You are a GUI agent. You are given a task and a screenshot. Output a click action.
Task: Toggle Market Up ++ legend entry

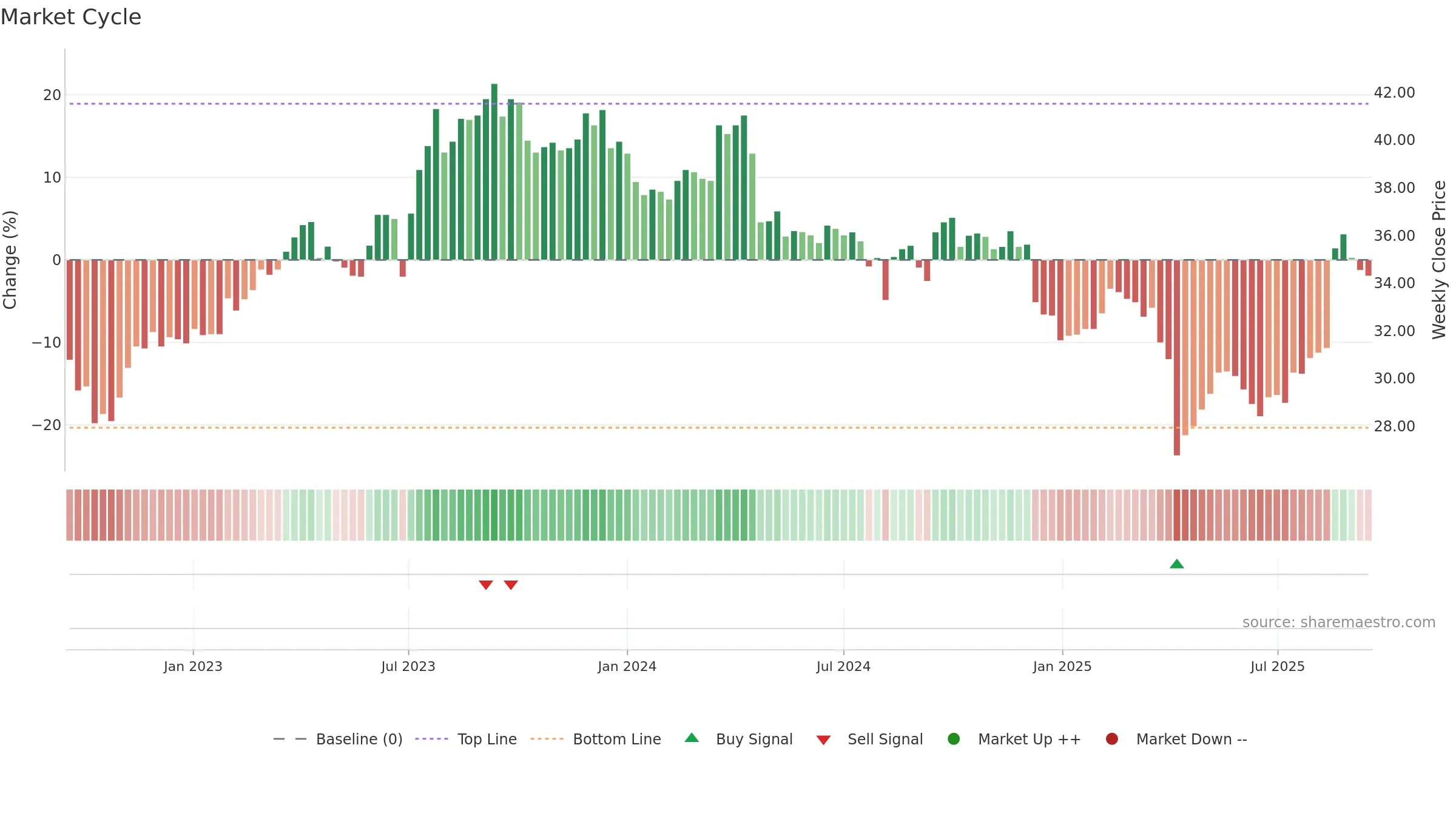point(1014,739)
